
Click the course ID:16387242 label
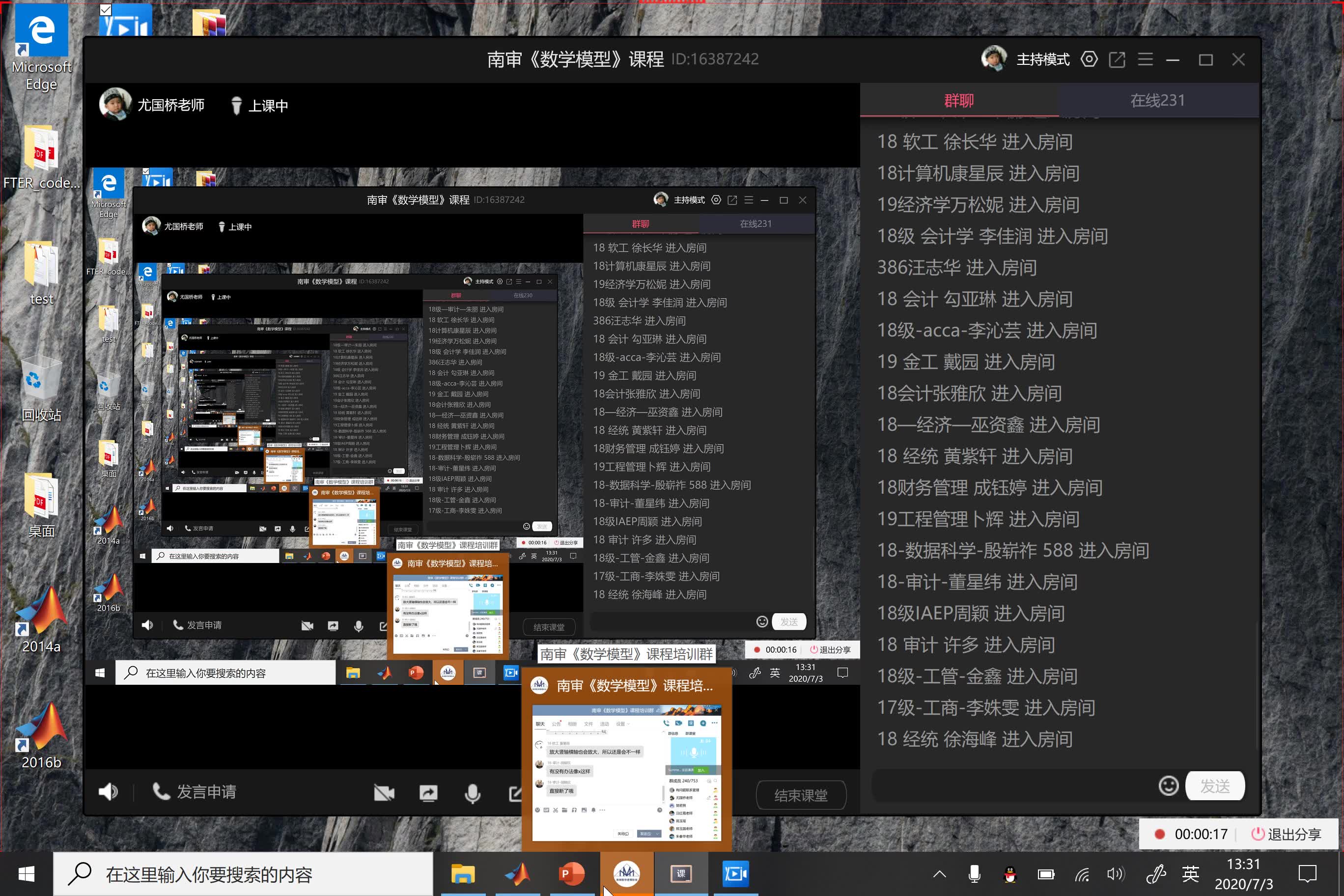point(715,59)
